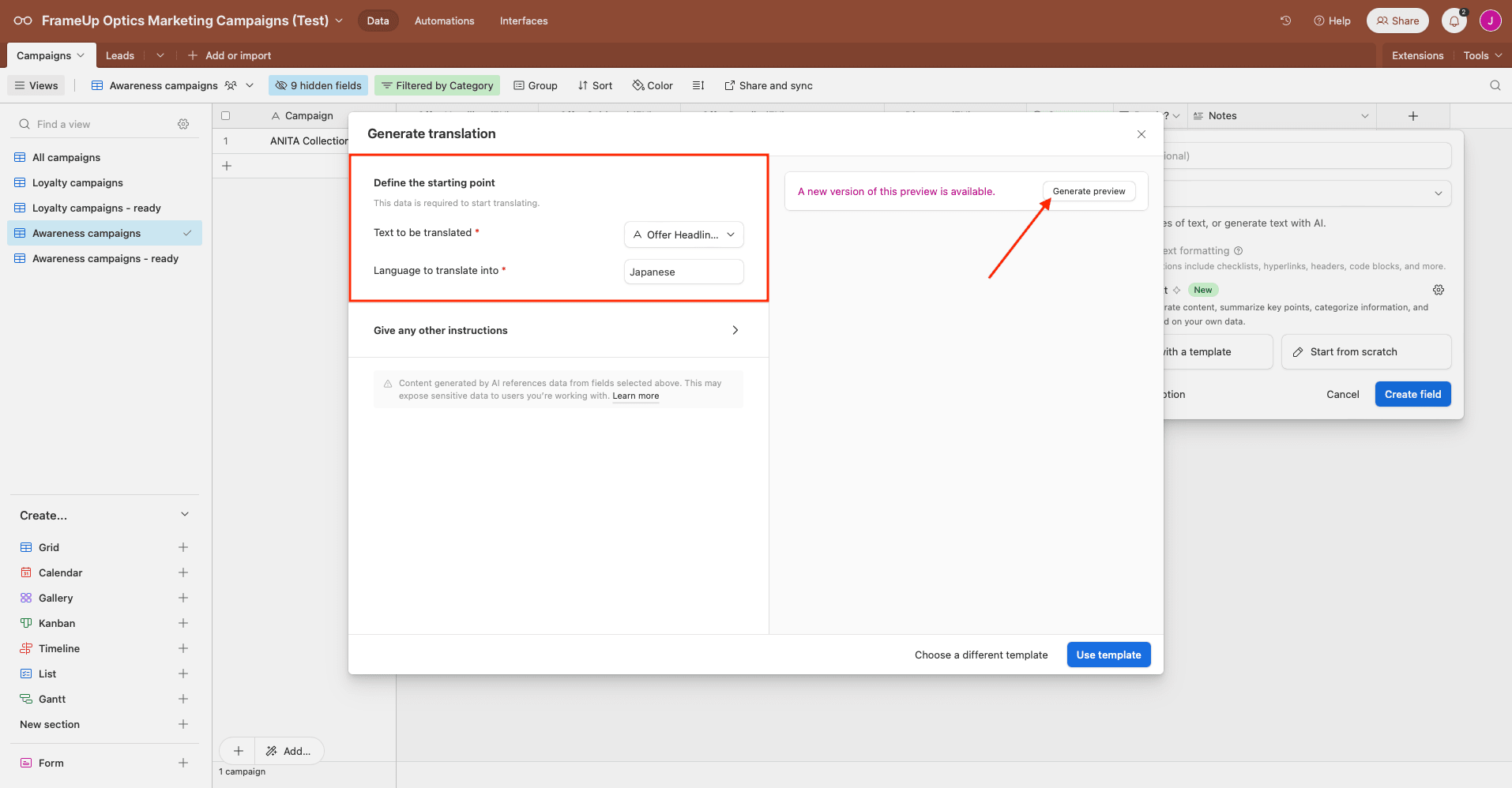Open the Share and sync panel
Image resolution: width=1512 pixels, height=788 pixels.
coord(767,85)
